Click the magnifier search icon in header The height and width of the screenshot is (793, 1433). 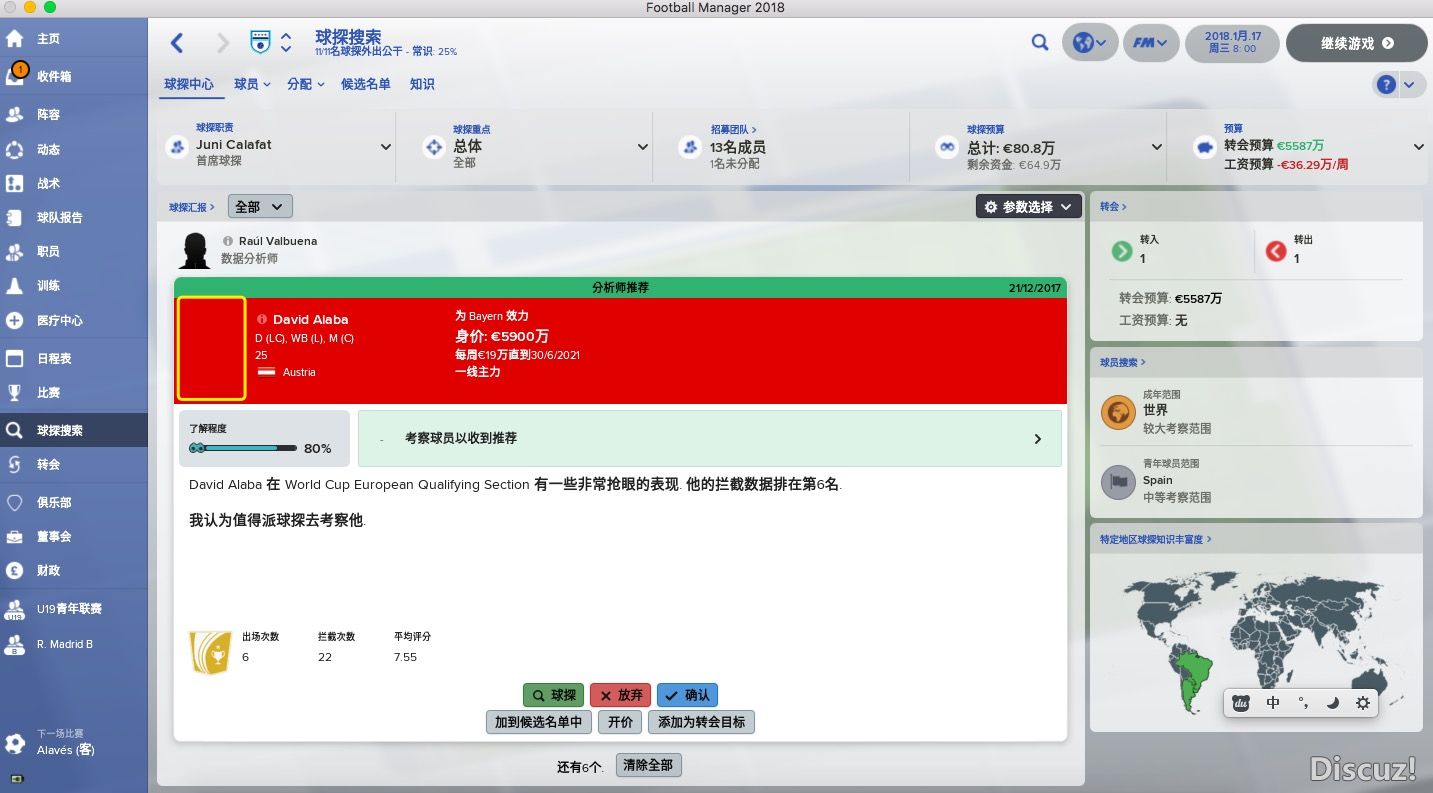tap(1040, 43)
